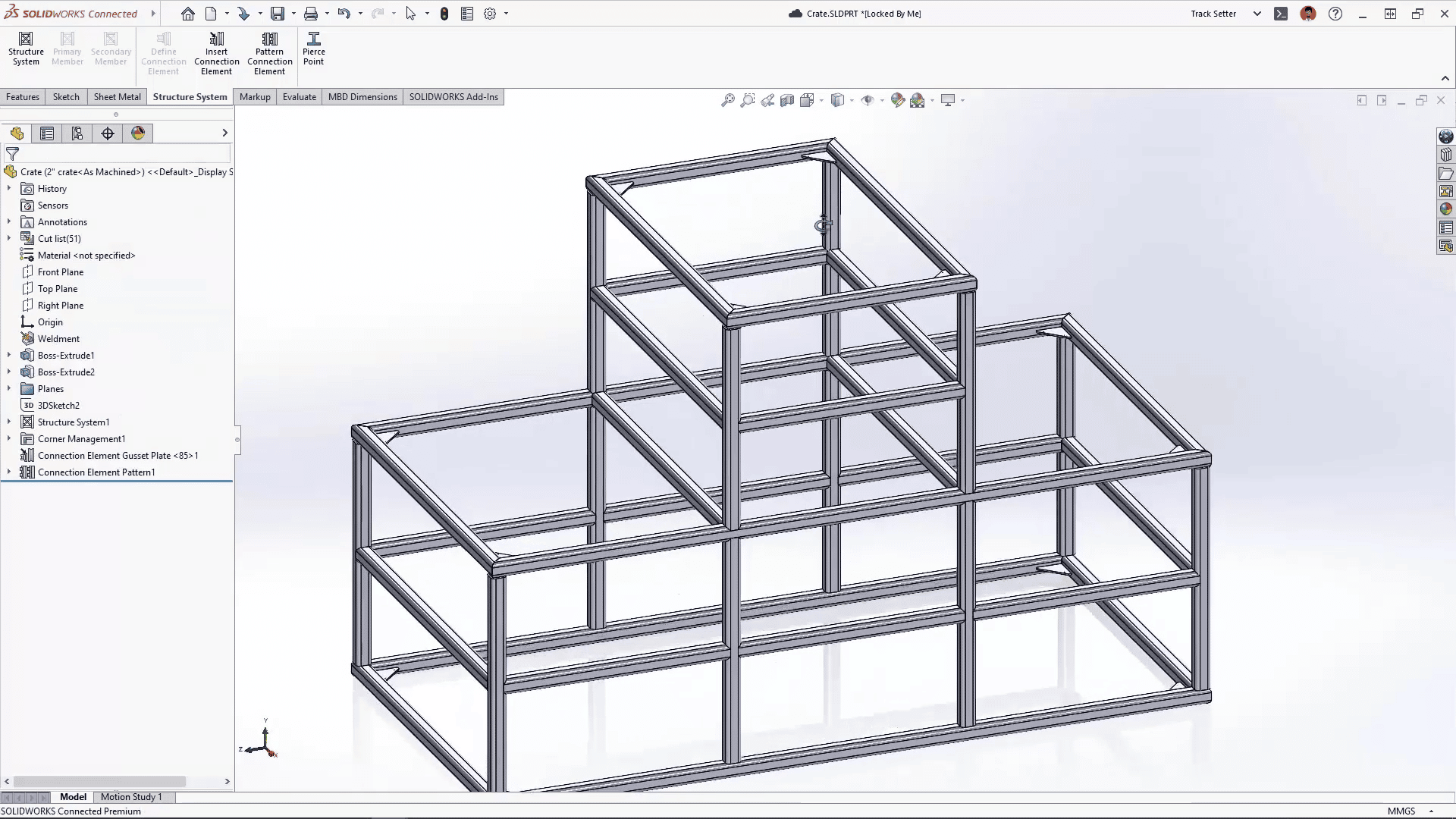
Task: Open the Pattern Connection Element tool
Action: (x=269, y=53)
